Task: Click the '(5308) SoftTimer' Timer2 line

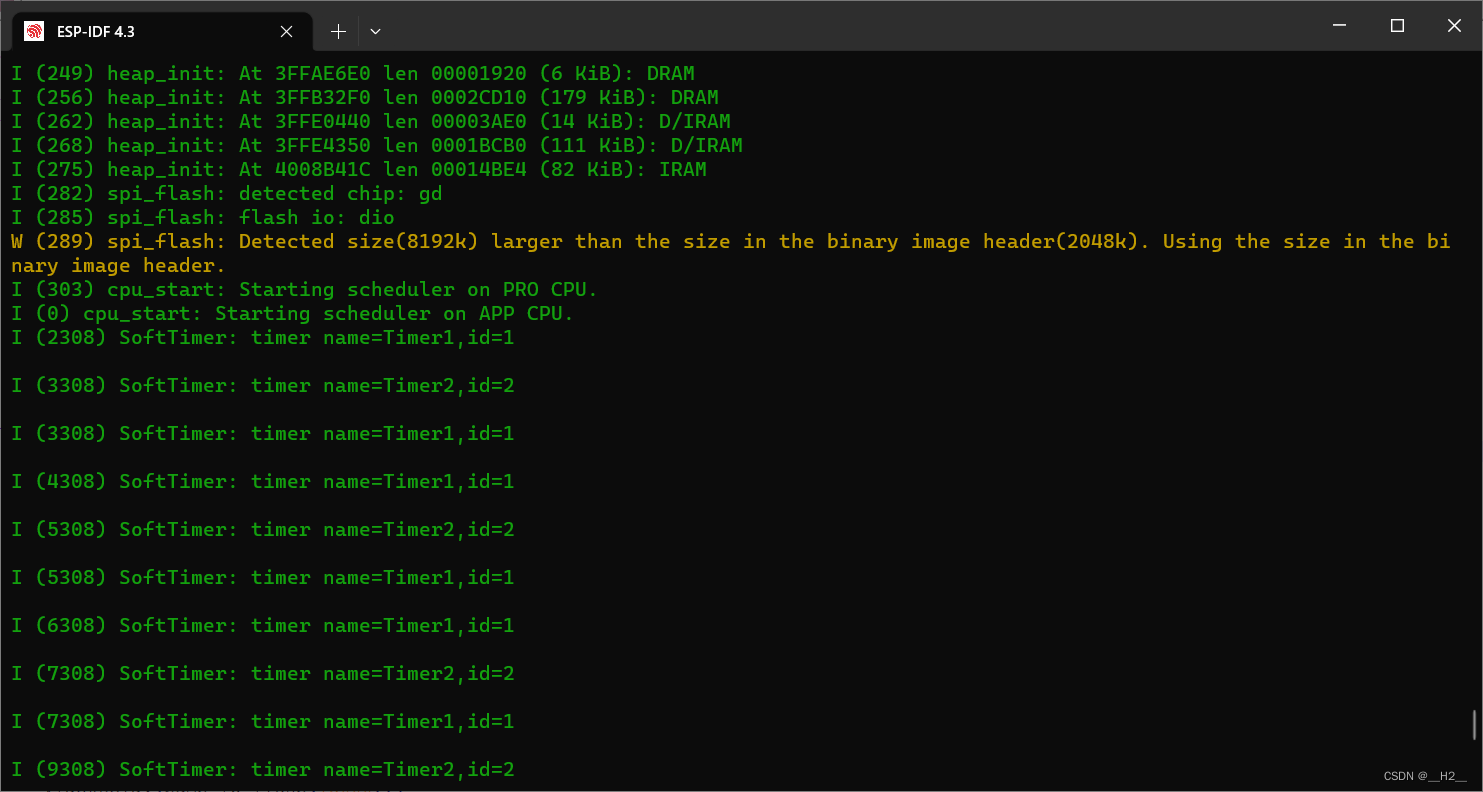Action: 262,529
